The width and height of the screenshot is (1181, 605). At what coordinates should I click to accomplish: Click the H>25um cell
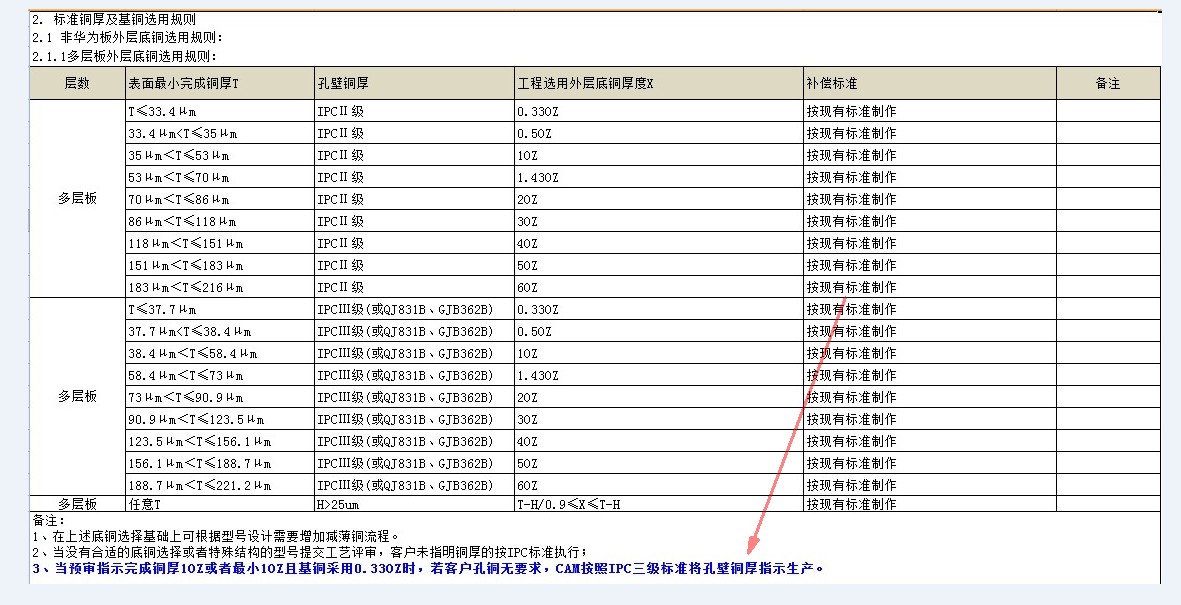click(x=414, y=504)
